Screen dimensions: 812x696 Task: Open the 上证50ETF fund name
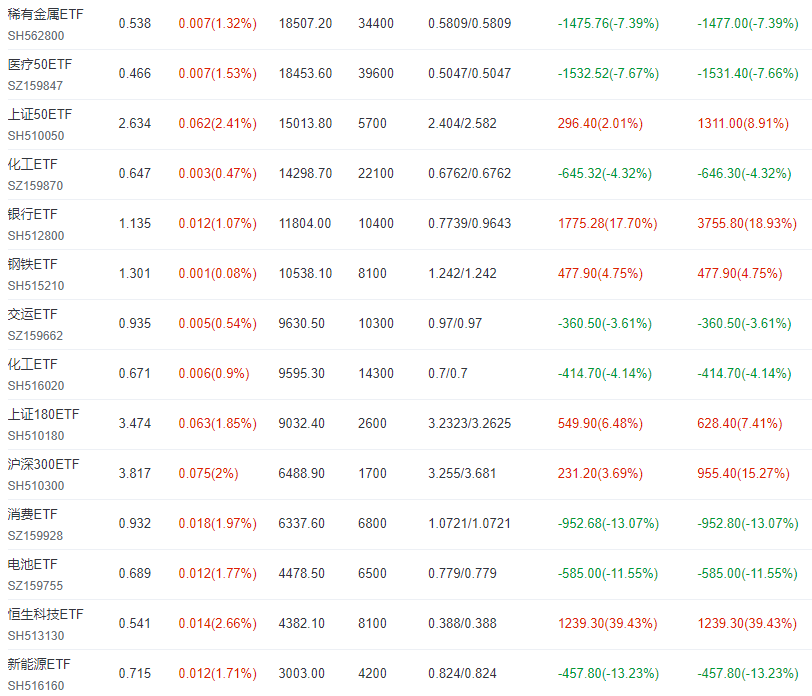[39, 114]
